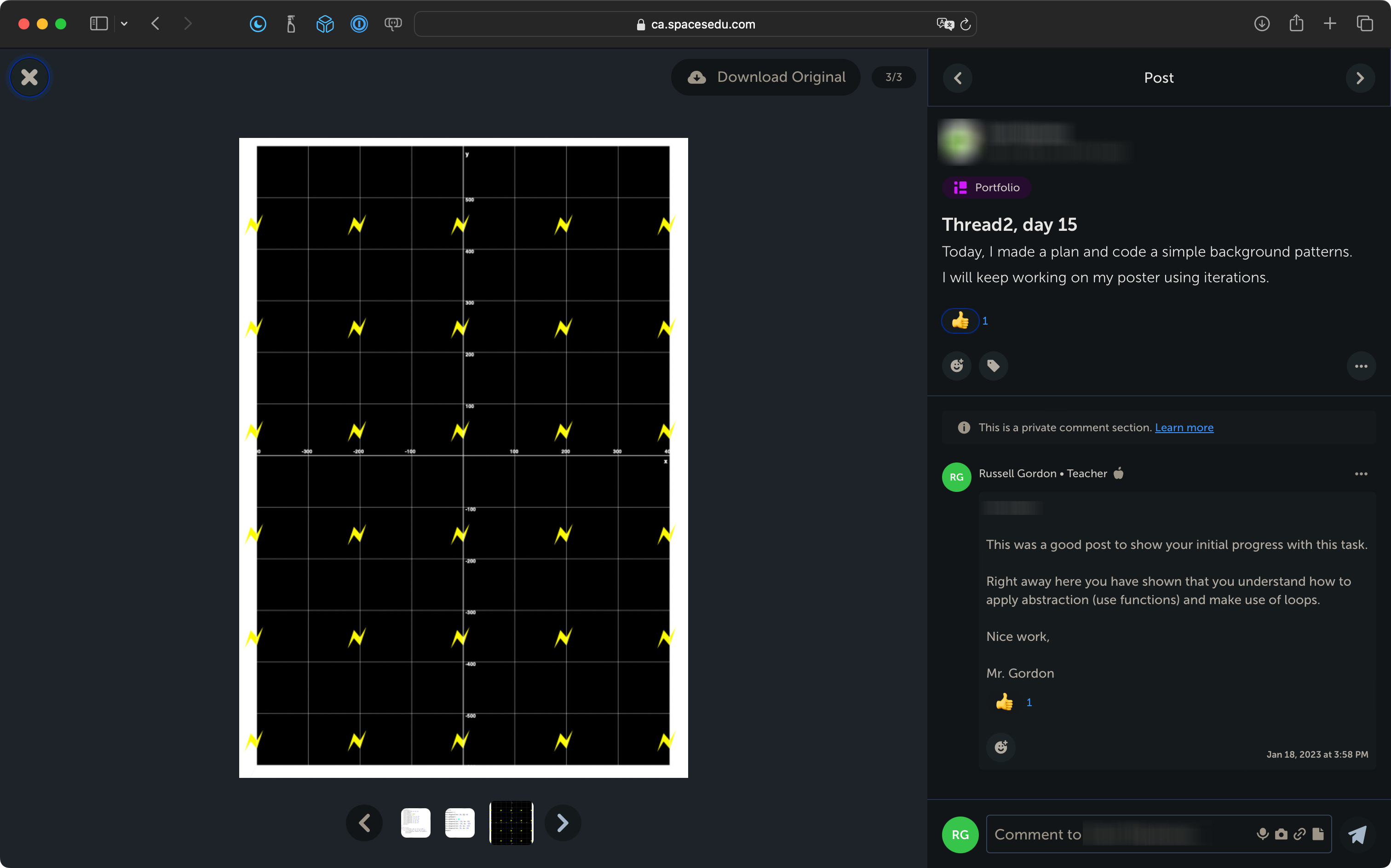Viewport: 1391px width, 868px height.
Task: Click the three-dot overflow menu on comment
Action: [x=1361, y=474]
